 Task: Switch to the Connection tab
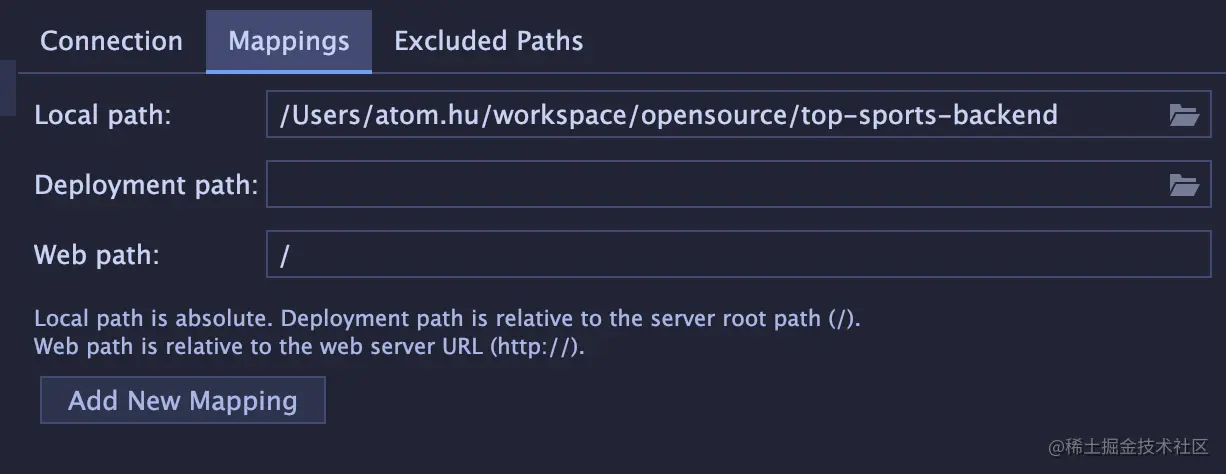point(111,41)
